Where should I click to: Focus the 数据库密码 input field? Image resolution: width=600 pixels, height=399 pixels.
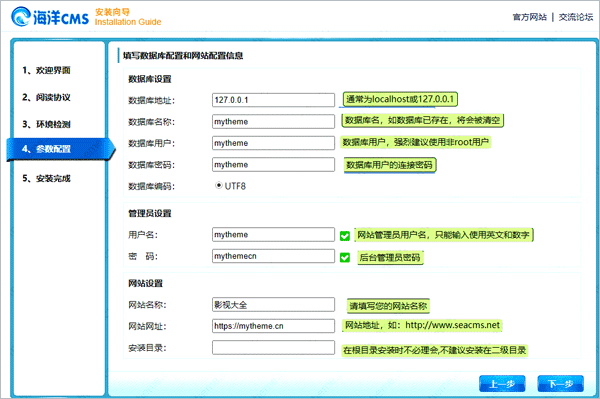(273, 164)
